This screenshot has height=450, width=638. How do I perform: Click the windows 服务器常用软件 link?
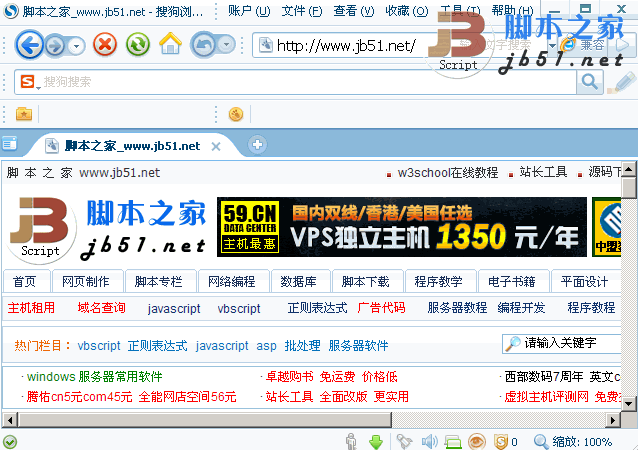pos(94,377)
